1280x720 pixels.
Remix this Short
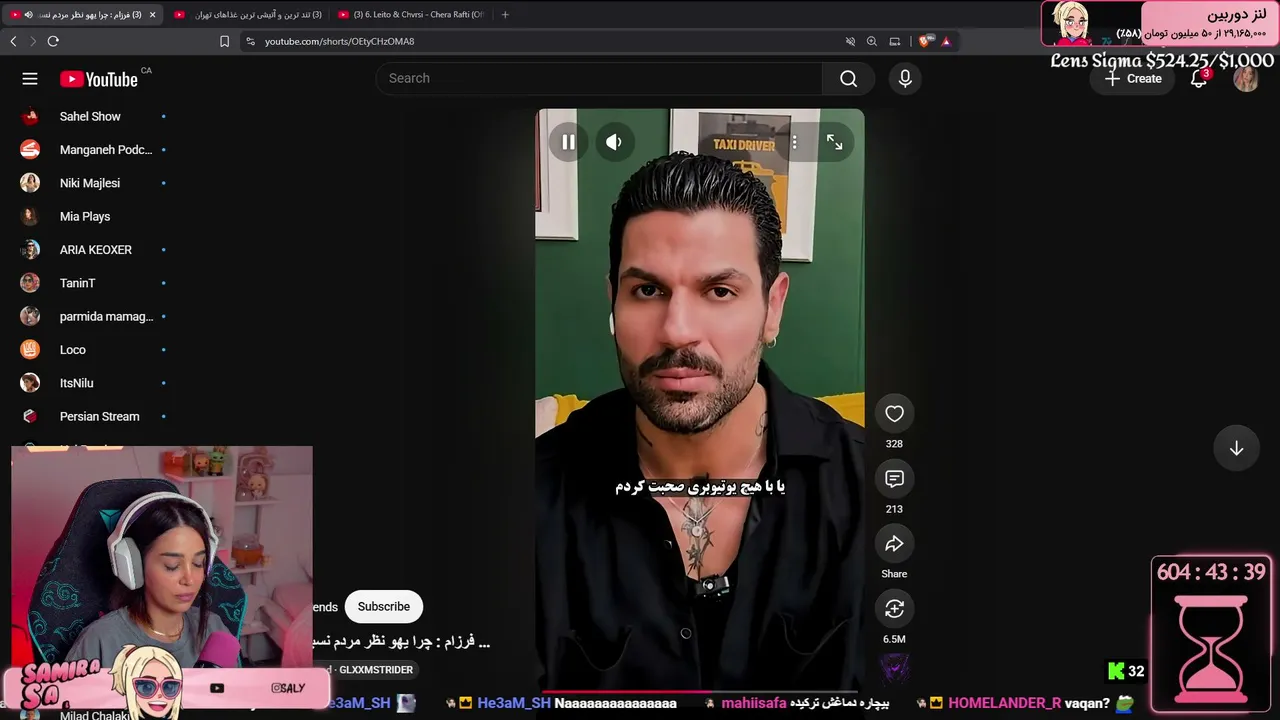(x=894, y=609)
